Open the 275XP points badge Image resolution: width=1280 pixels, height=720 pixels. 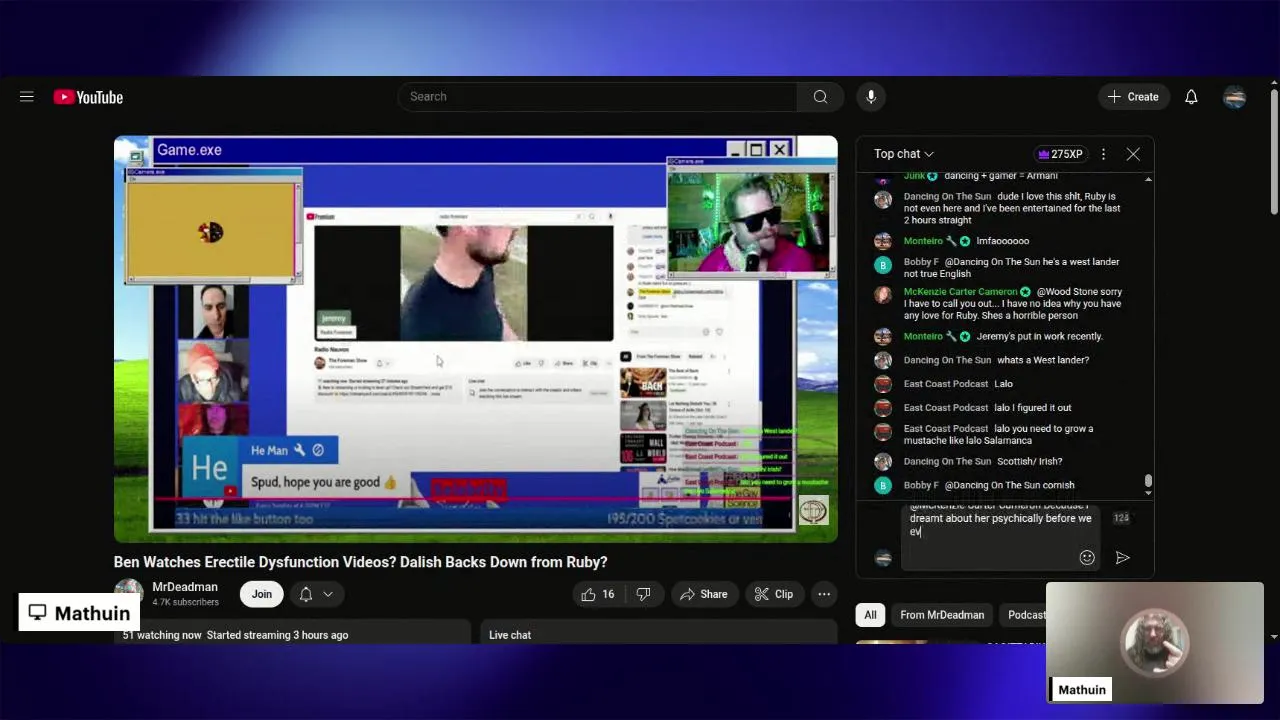click(x=1061, y=154)
